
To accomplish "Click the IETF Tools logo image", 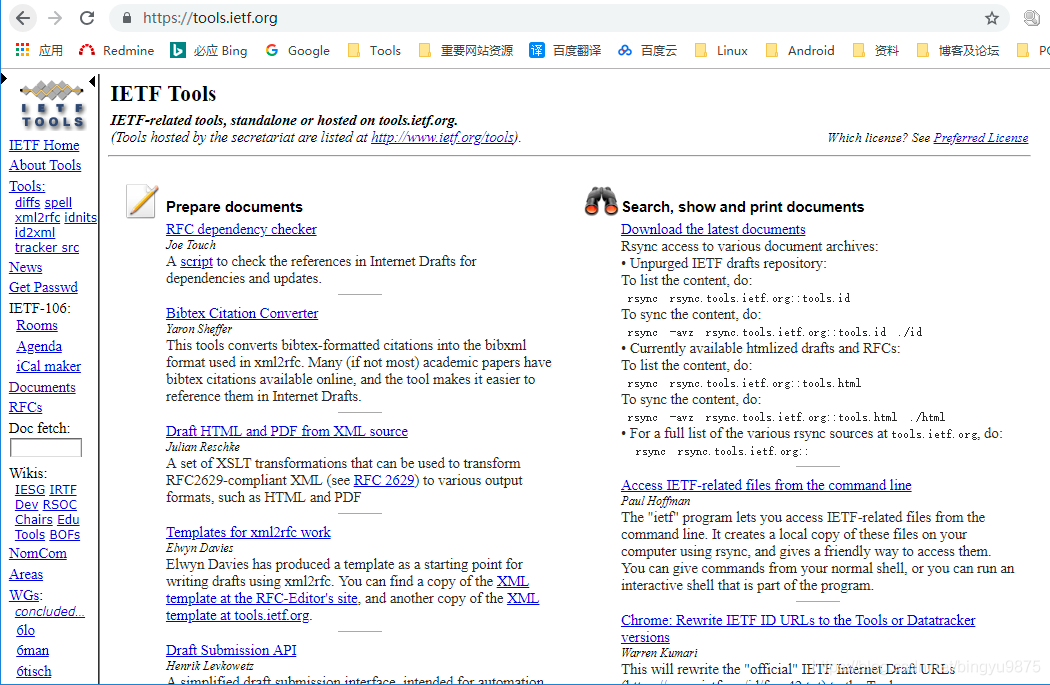I will (x=52, y=105).
